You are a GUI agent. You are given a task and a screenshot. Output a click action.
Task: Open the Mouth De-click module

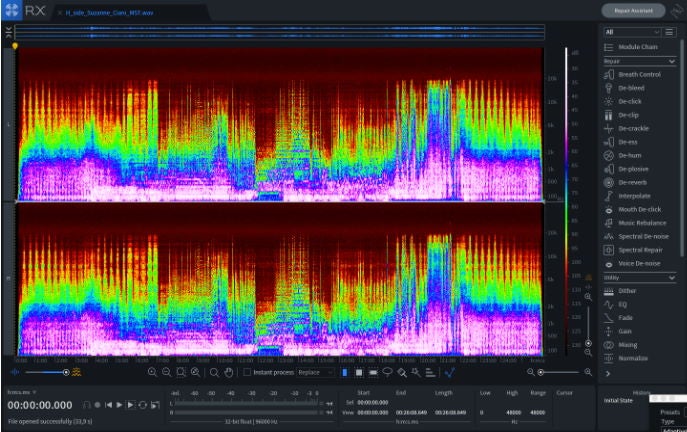click(x=636, y=209)
